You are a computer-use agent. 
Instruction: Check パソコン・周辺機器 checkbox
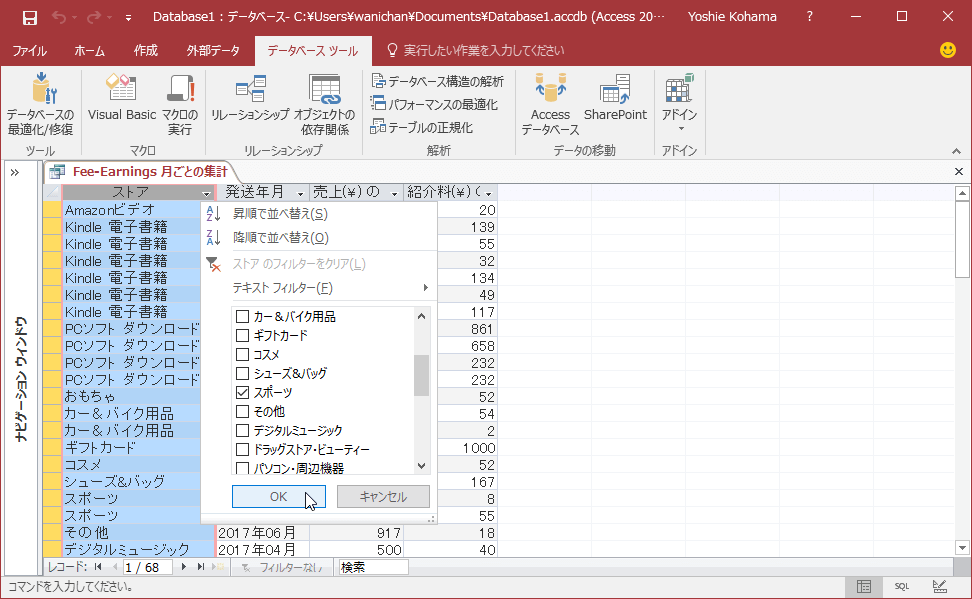[x=242, y=468]
